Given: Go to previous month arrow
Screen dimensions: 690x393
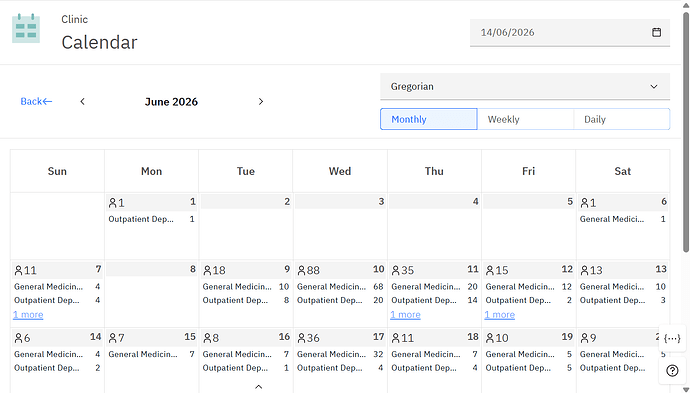Looking at the screenshot, I should coord(82,102).
